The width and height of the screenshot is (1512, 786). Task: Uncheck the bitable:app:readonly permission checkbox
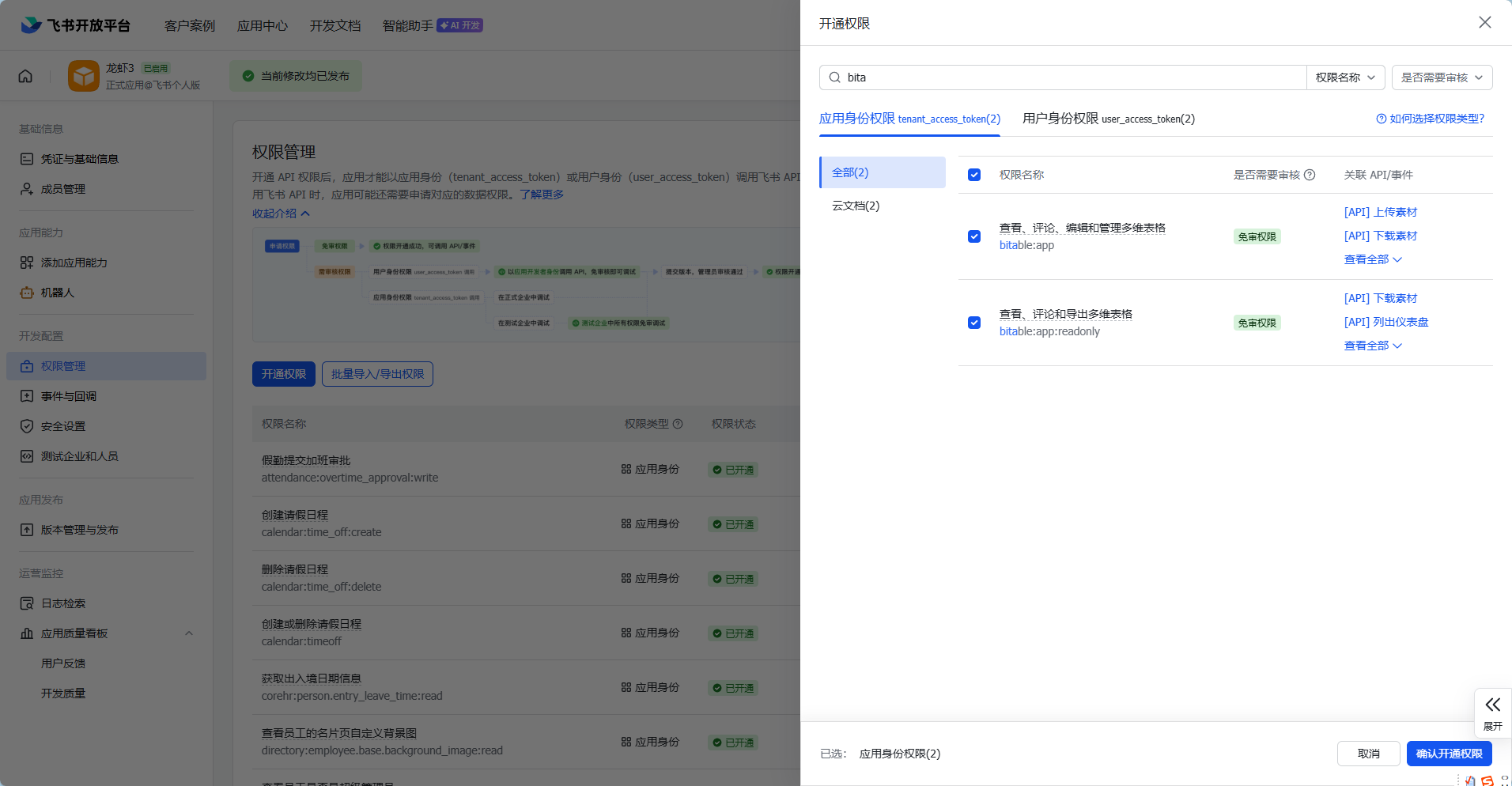click(974, 323)
